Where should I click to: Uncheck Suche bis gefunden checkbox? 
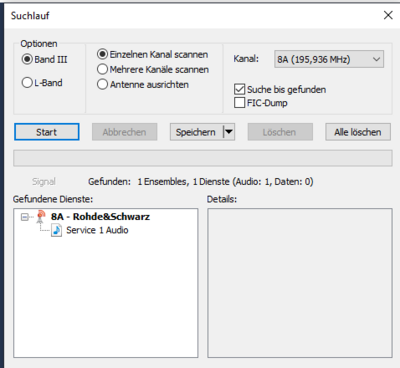239,89
